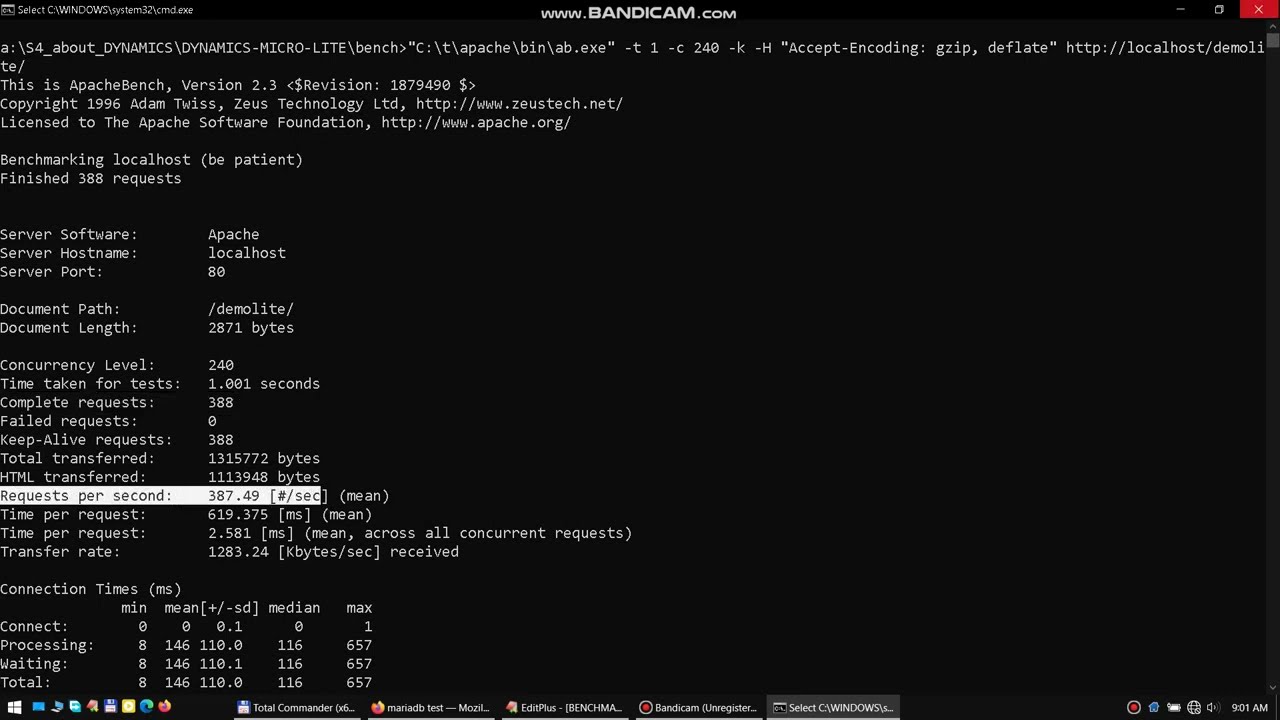The image size is (1280, 720).
Task: Open pinned Total Commander floppy-disk icon
Action: [110, 707]
